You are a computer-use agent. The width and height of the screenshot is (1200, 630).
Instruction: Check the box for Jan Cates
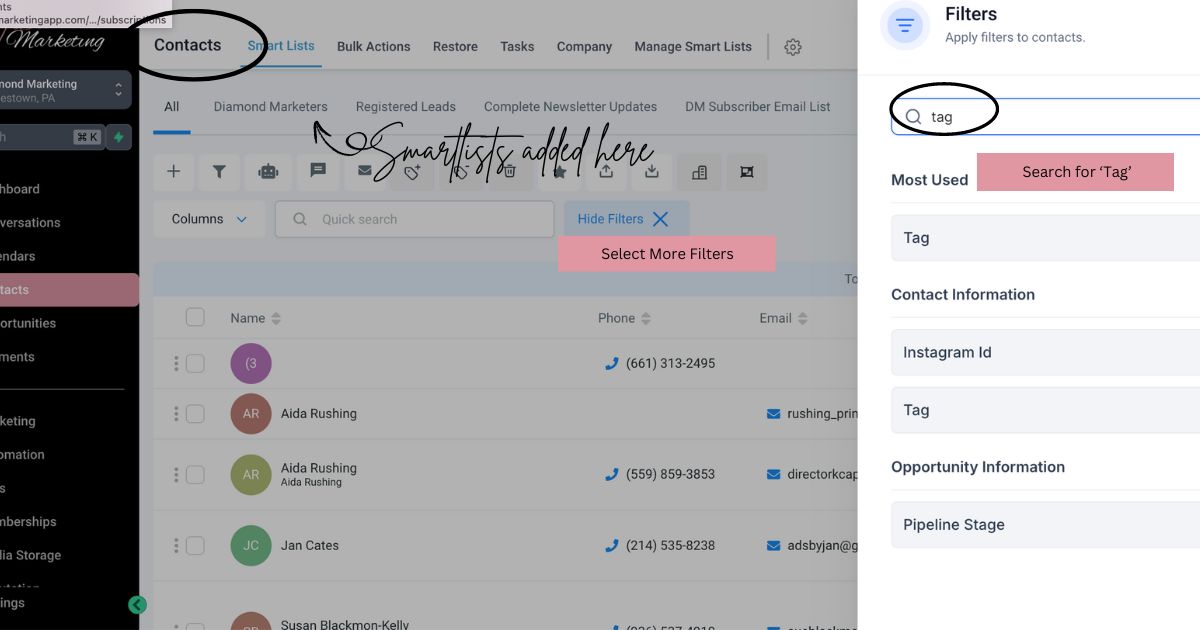click(x=195, y=545)
